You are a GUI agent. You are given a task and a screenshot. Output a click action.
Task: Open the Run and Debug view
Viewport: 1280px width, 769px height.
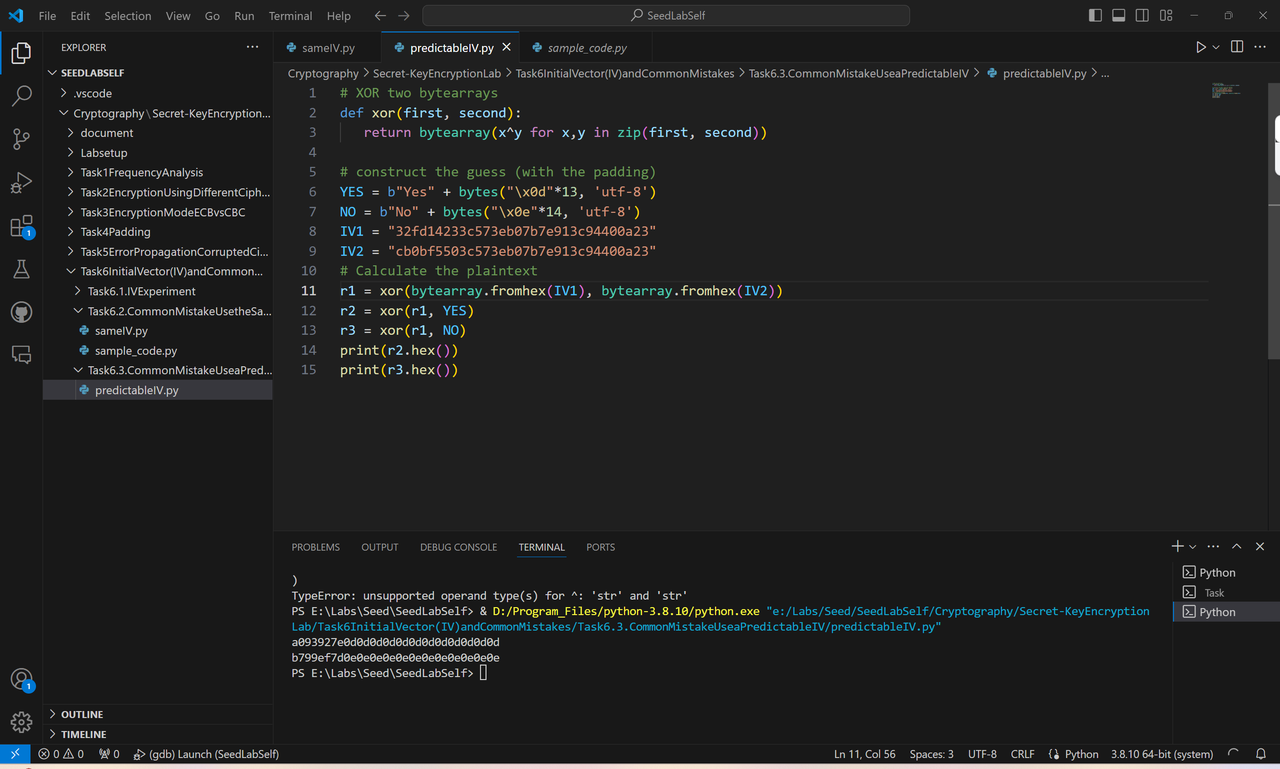pyautogui.click(x=21, y=183)
